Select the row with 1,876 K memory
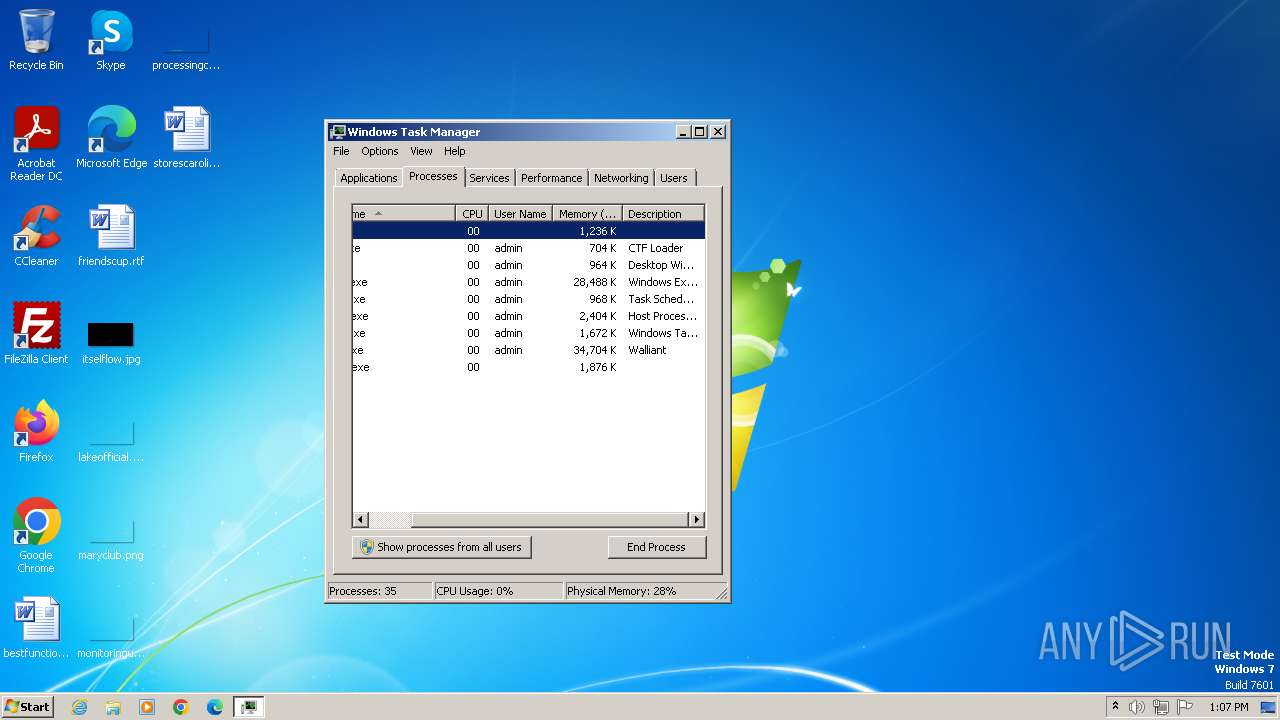The height and width of the screenshot is (720, 1280). pos(528,367)
